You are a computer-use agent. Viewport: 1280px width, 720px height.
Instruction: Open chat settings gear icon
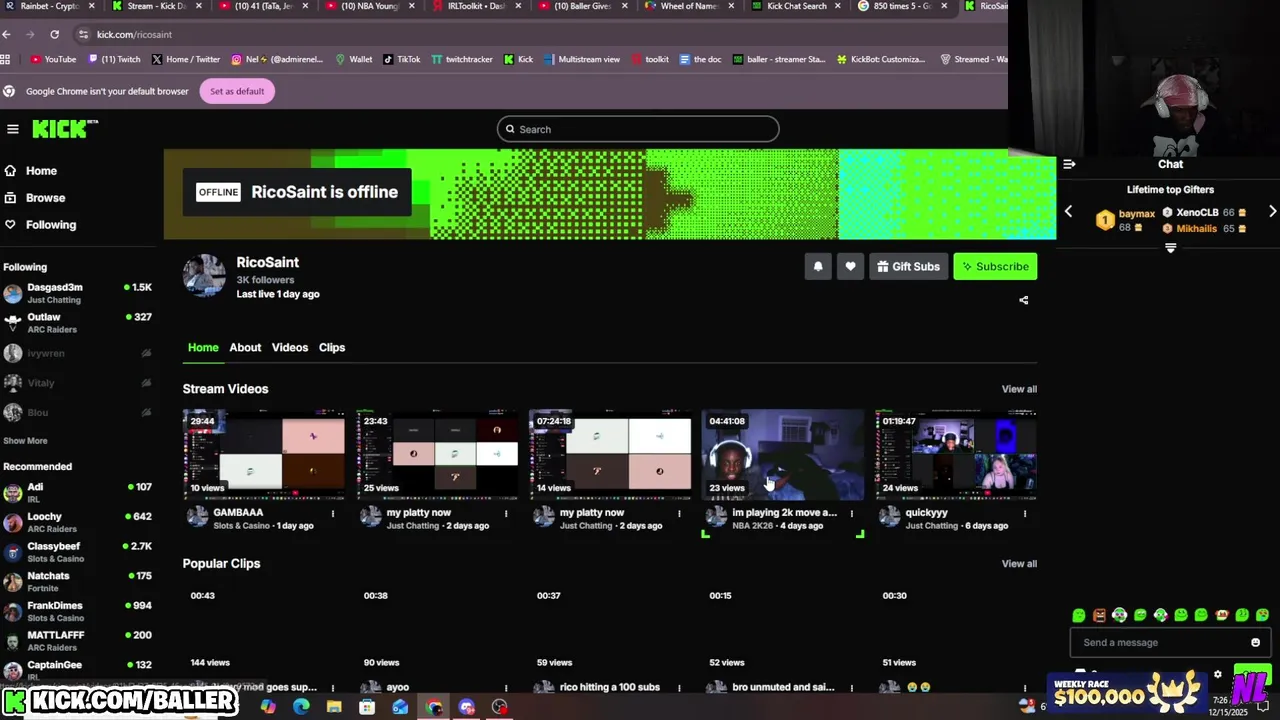click(1217, 674)
